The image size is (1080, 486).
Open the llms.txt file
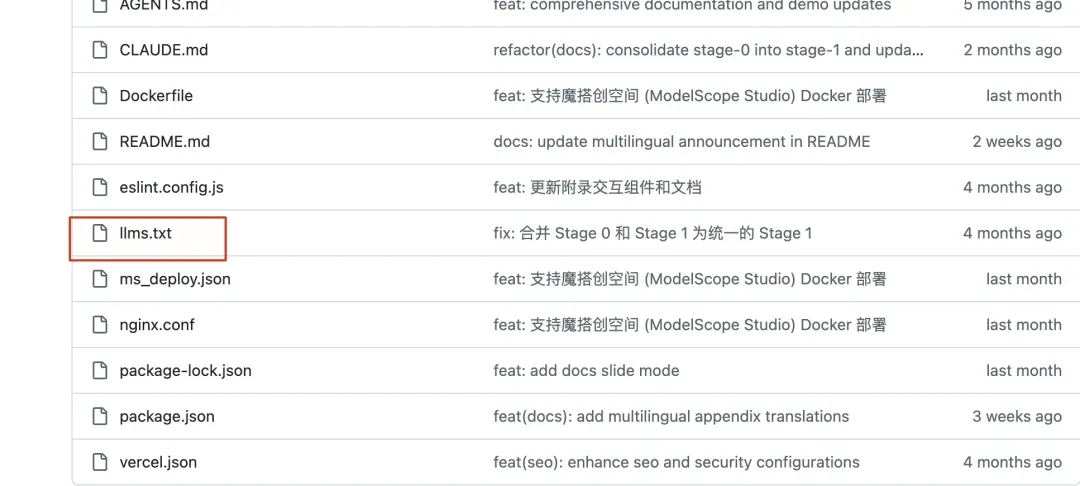[x=145, y=233]
